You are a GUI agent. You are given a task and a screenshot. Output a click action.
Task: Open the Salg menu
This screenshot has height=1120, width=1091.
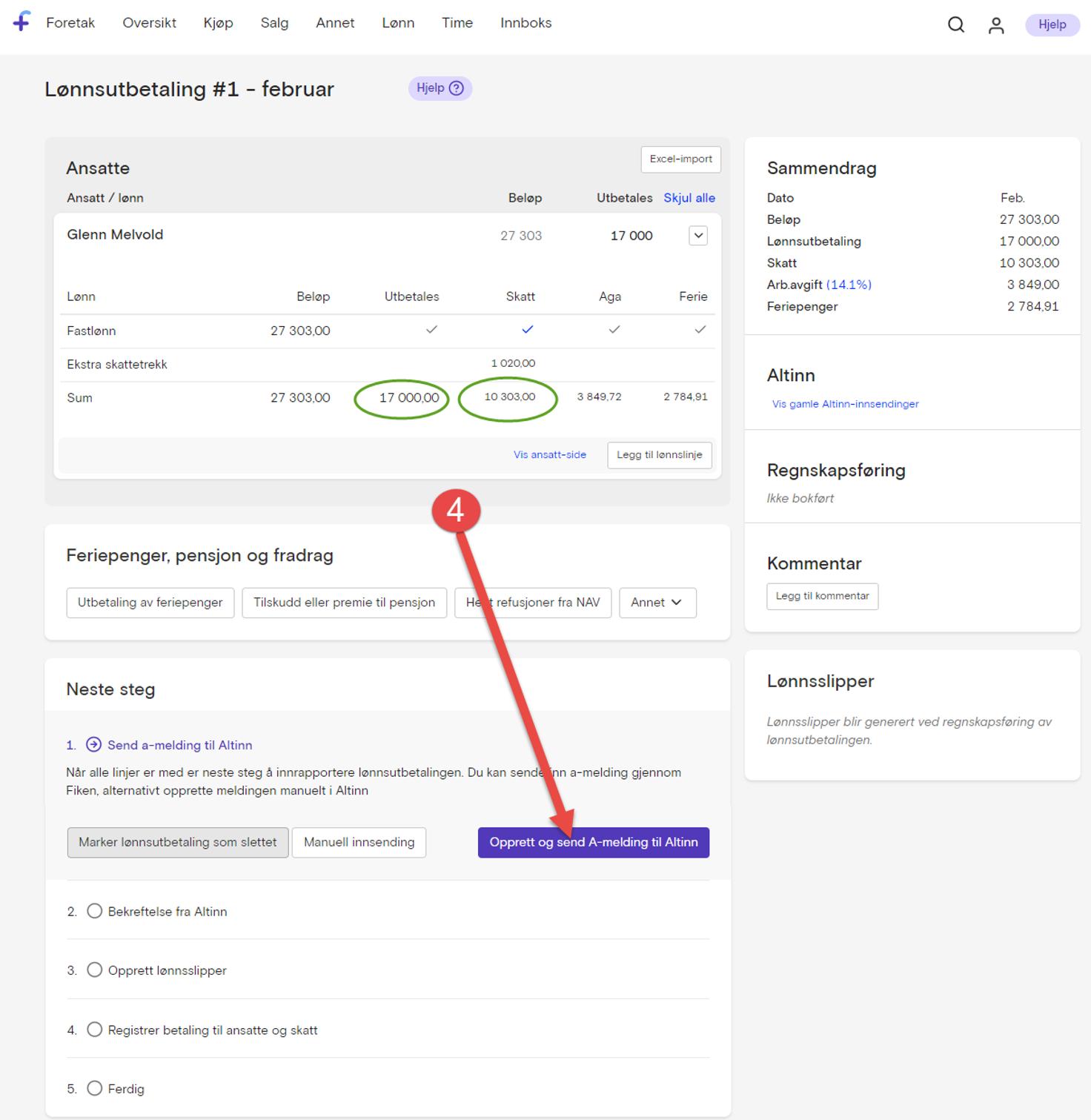click(274, 23)
